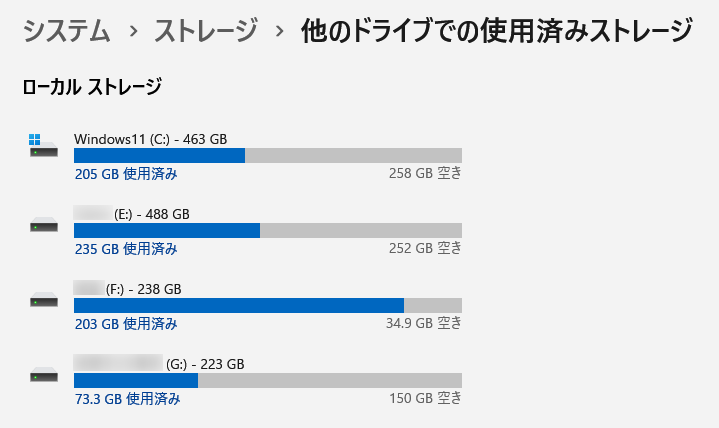The image size is (719, 428).
Task: Click the ローカル ストレージ section heading
Action: pos(92,88)
